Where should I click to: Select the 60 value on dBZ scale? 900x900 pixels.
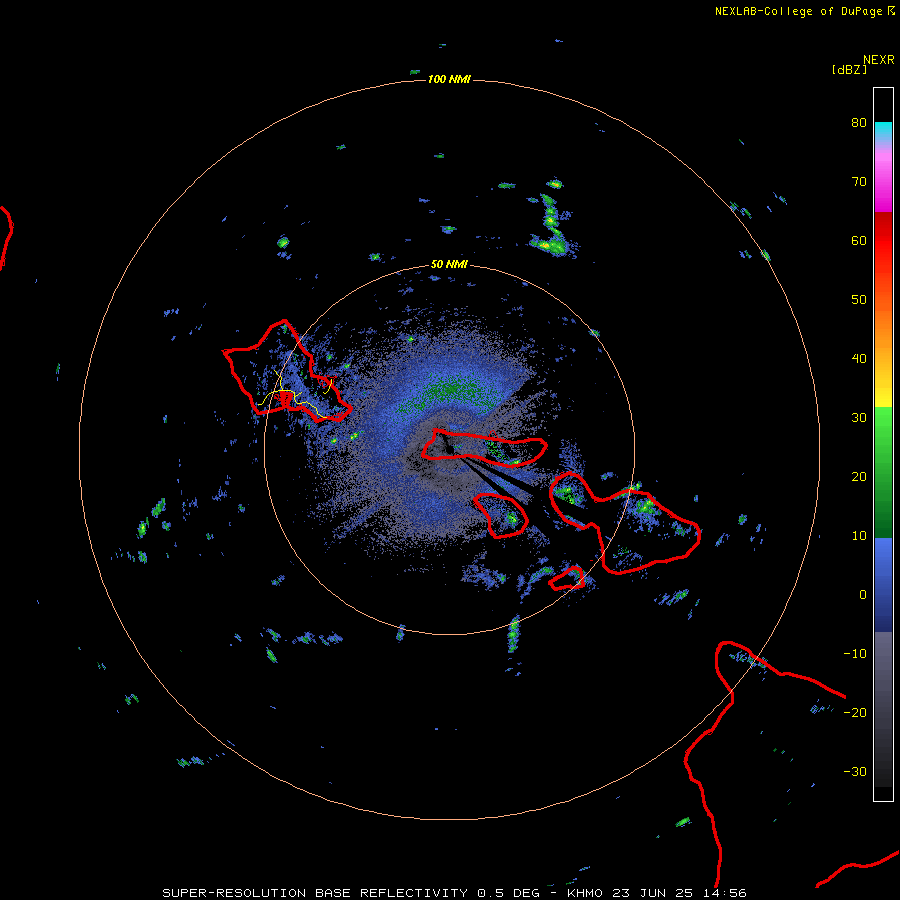tap(859, 240)
